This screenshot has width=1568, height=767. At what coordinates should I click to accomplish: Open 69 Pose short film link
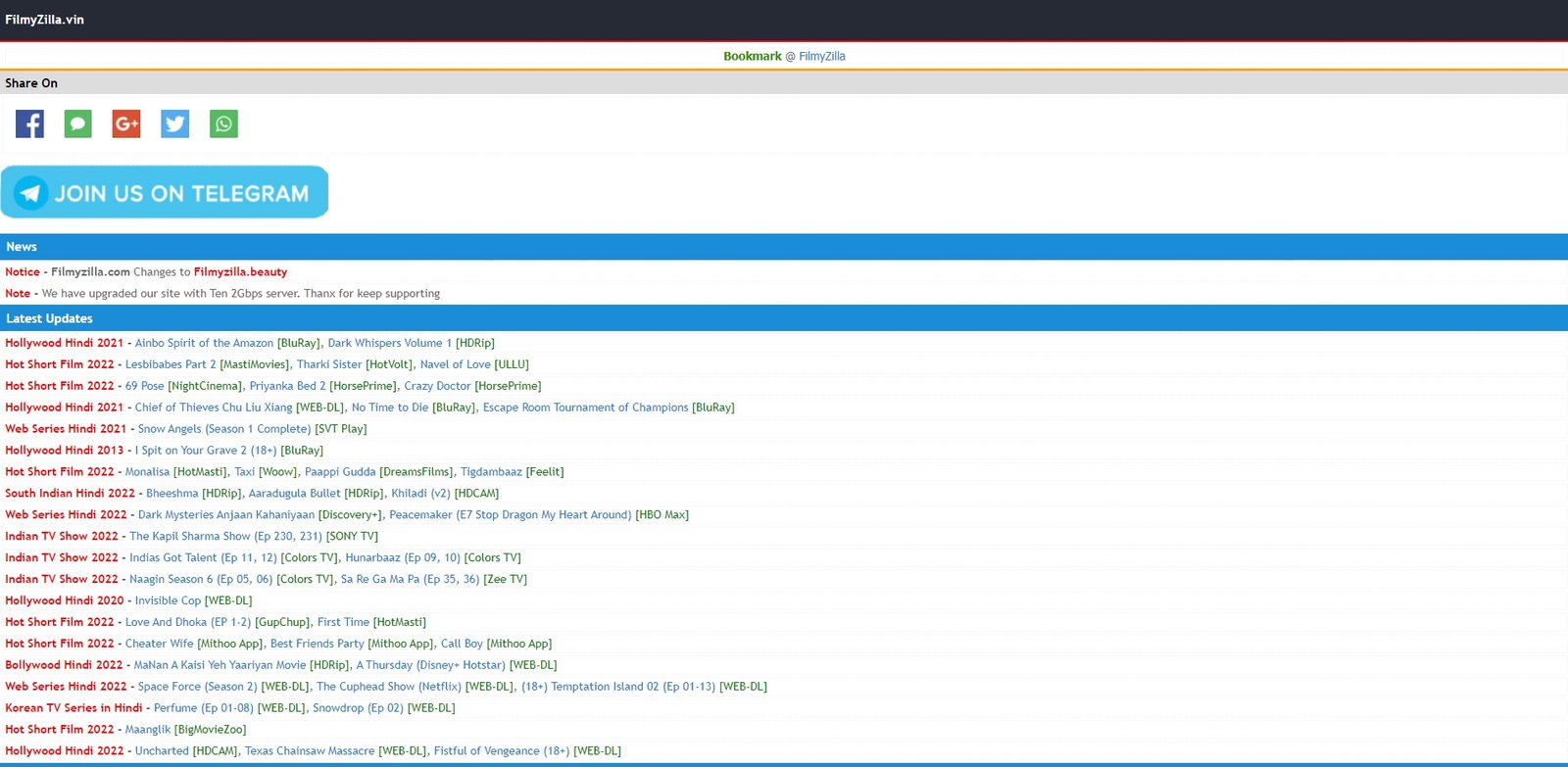145,386
